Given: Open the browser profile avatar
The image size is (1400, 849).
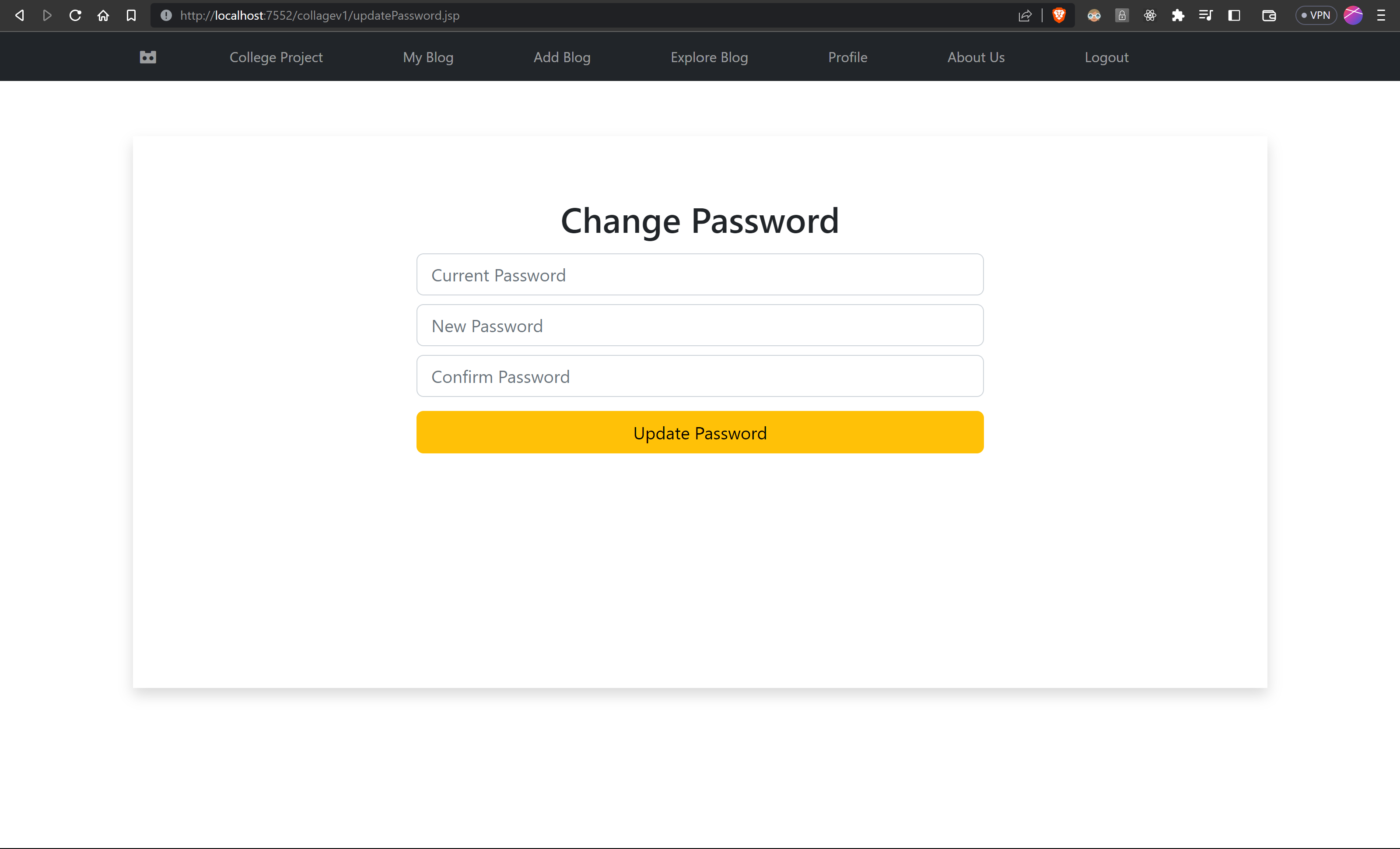Looking at the screenshot, I should (x=1354, y=15).
